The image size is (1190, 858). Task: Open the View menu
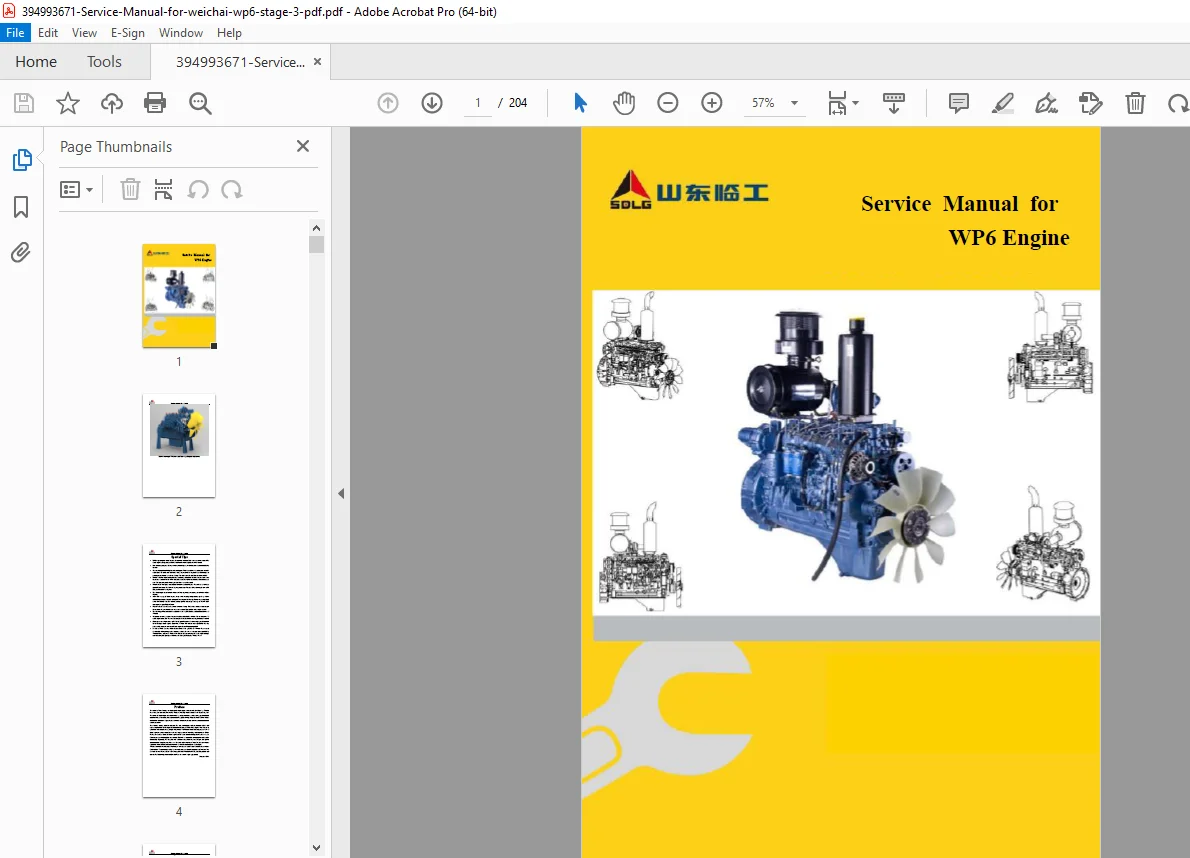tap(84, 33)
